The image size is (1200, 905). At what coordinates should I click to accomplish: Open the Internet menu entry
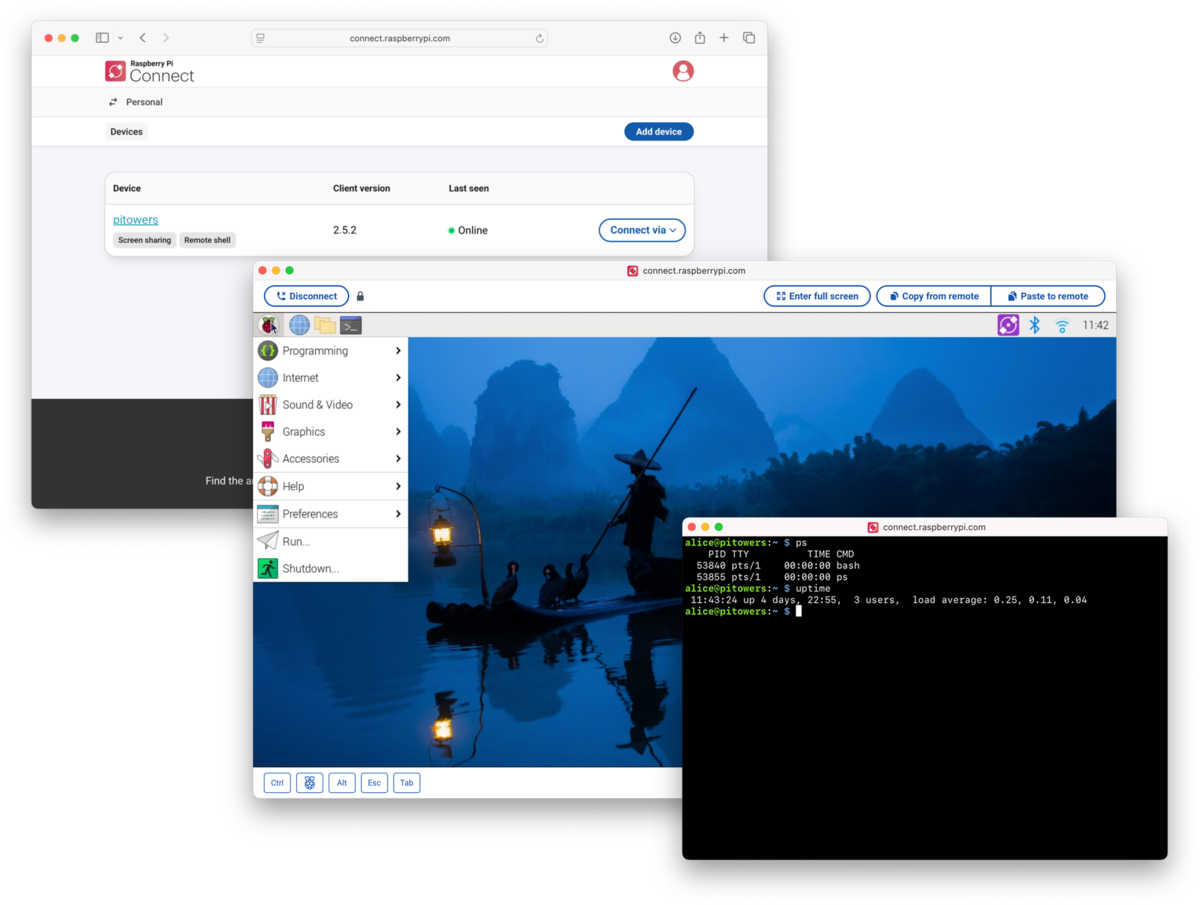pos(331,378)
